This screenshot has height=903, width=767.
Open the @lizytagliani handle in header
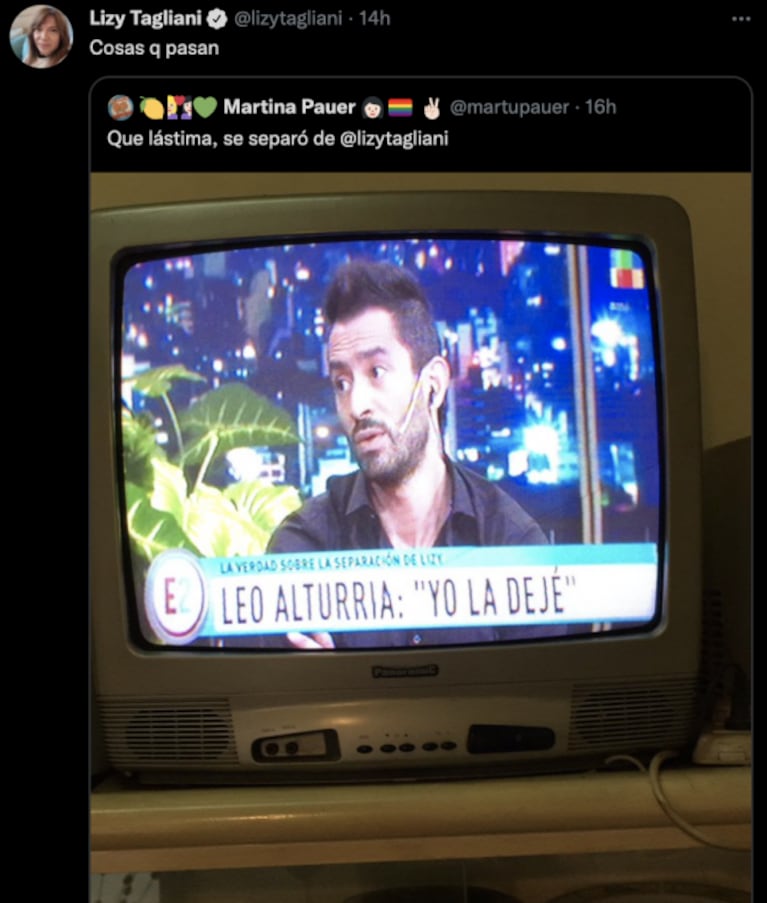click(288, 19)
